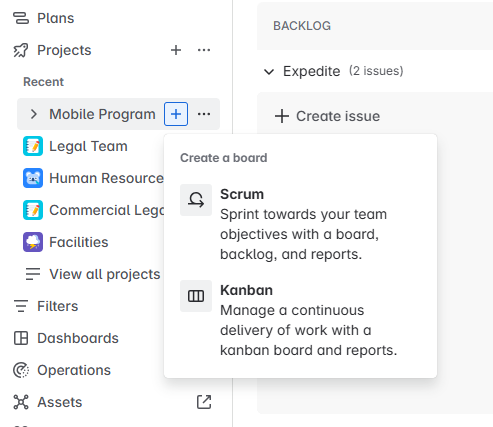
Task: Collapse the Expedite swimlane
Action: point(269,71)
